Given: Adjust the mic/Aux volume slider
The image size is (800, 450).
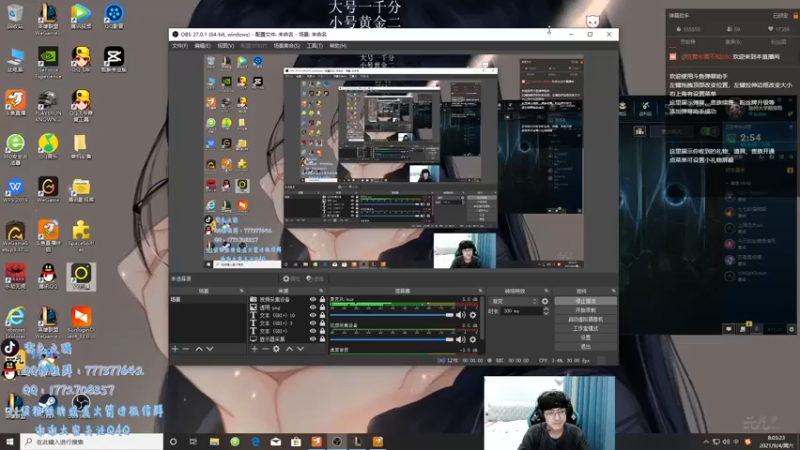Looking at the screenshot, I should pyautogui.click(x=392, y=315).
